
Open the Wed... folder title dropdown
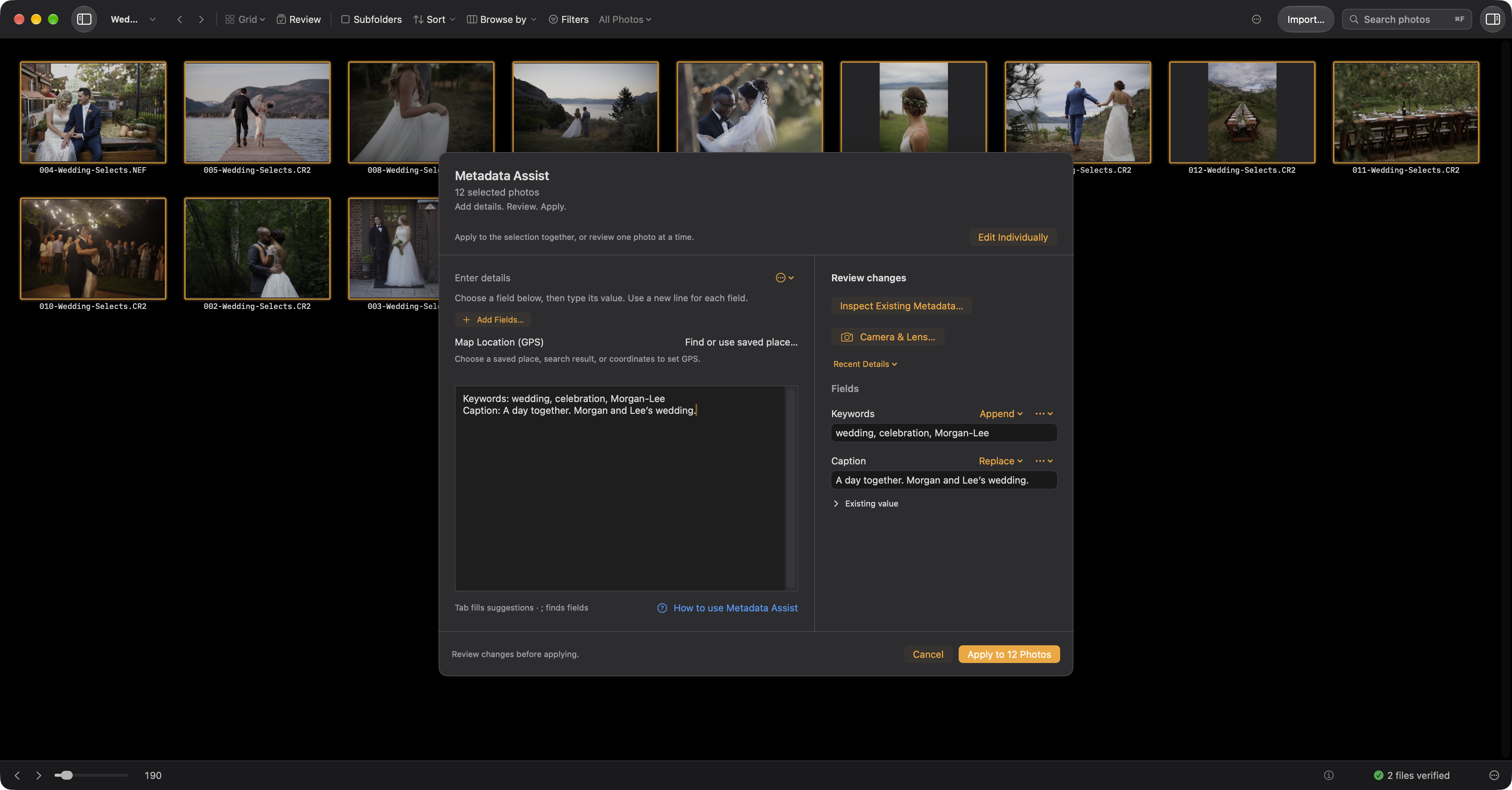coord(133,19)
